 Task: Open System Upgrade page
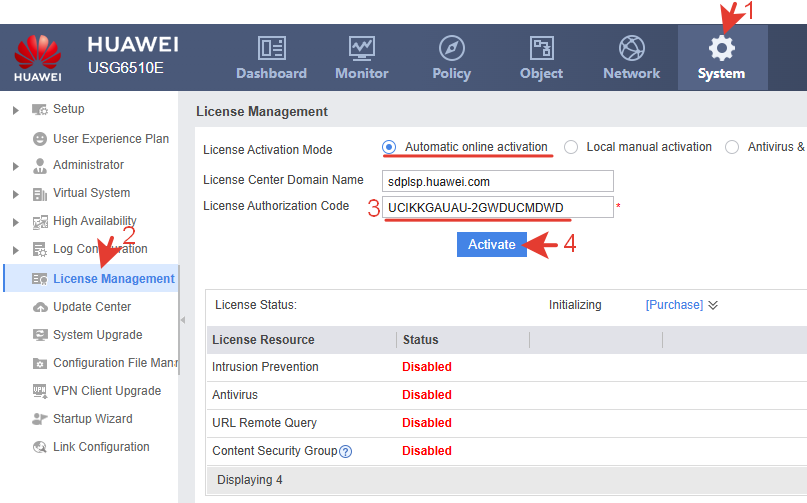click(98, 335)
